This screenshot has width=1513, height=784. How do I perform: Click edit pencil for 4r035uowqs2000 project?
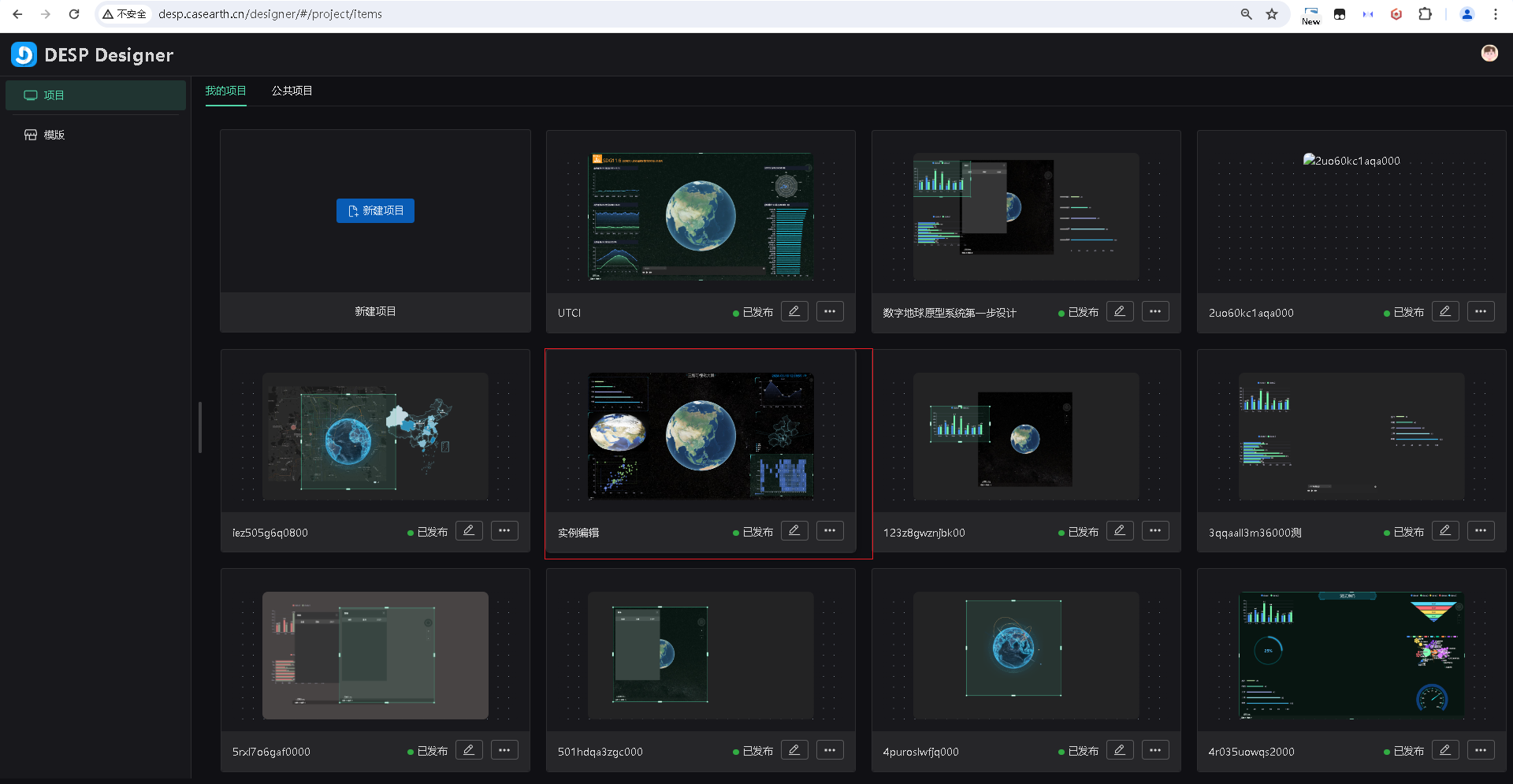point(1444,750)
